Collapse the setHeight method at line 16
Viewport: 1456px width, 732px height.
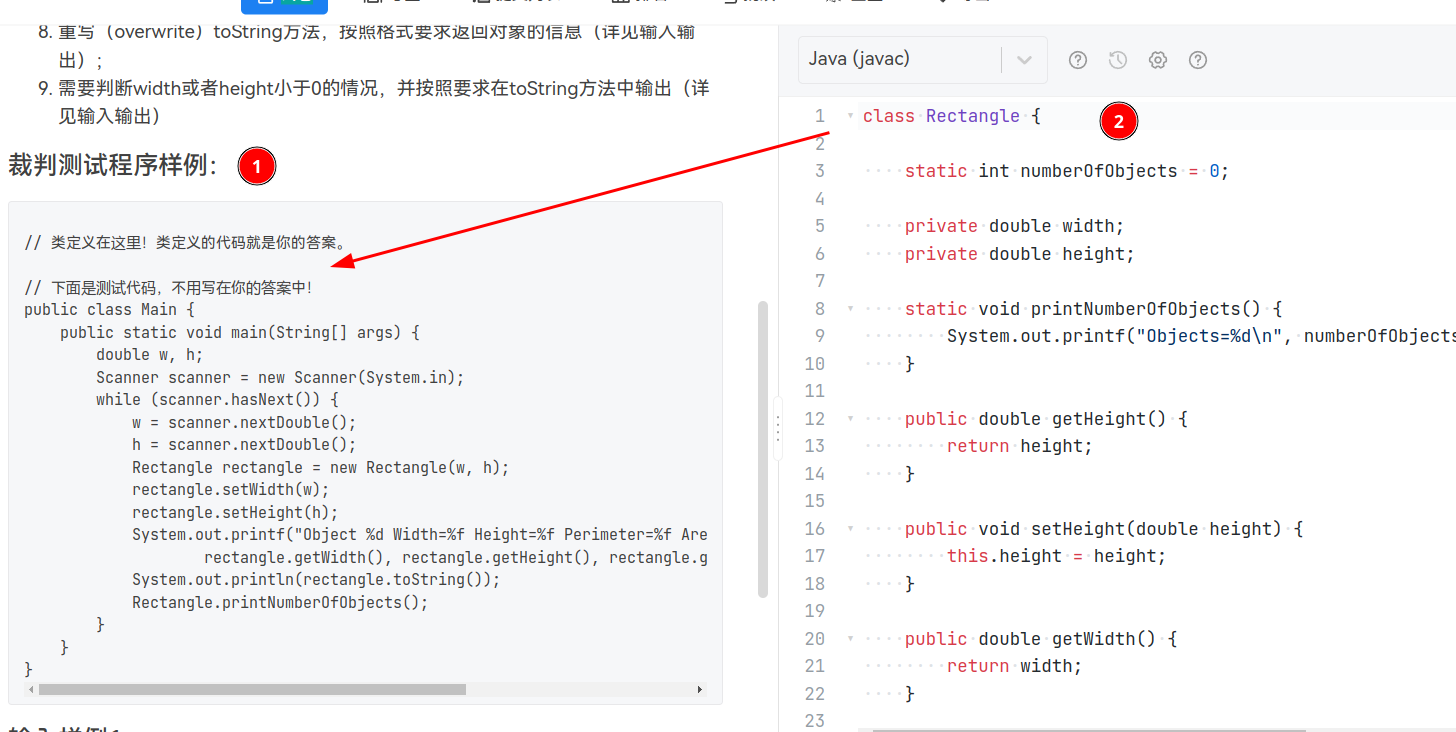851,529
